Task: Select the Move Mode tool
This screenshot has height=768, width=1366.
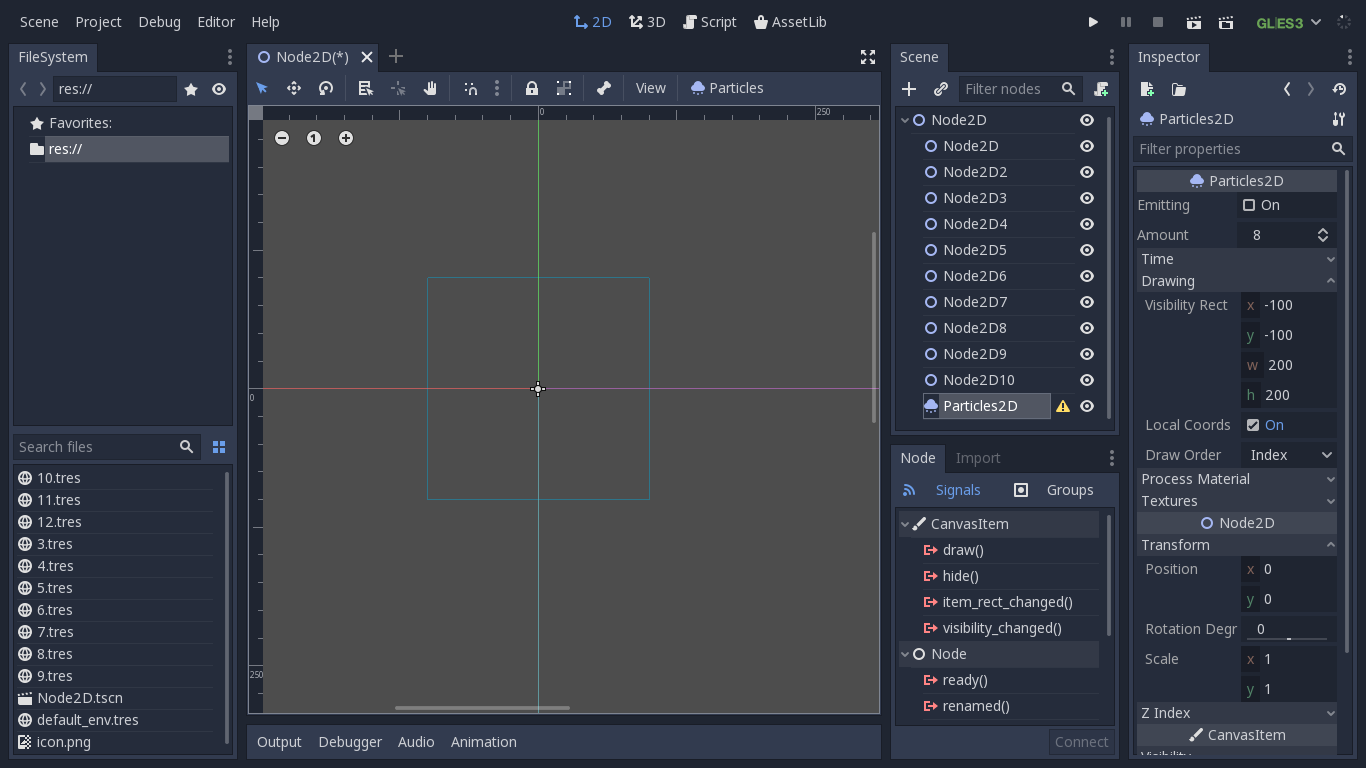Action: [x=294, y=88]
